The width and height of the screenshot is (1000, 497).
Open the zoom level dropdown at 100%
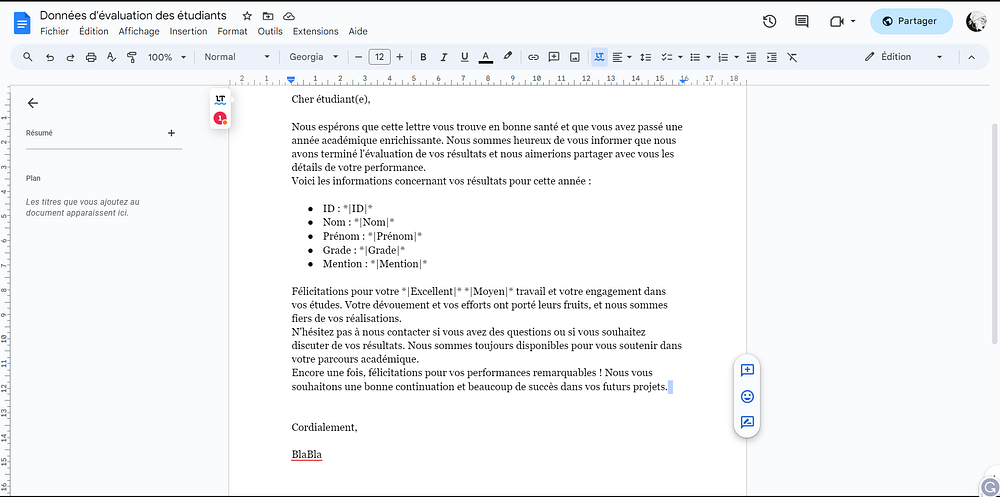point(167,57)
